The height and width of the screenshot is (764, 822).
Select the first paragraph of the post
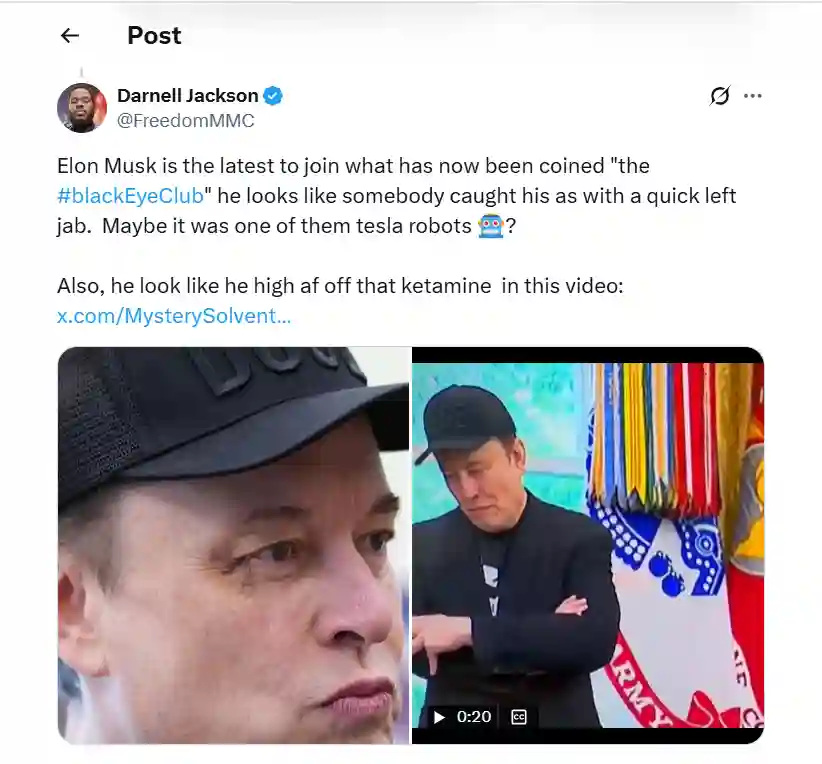coord(396,196)
